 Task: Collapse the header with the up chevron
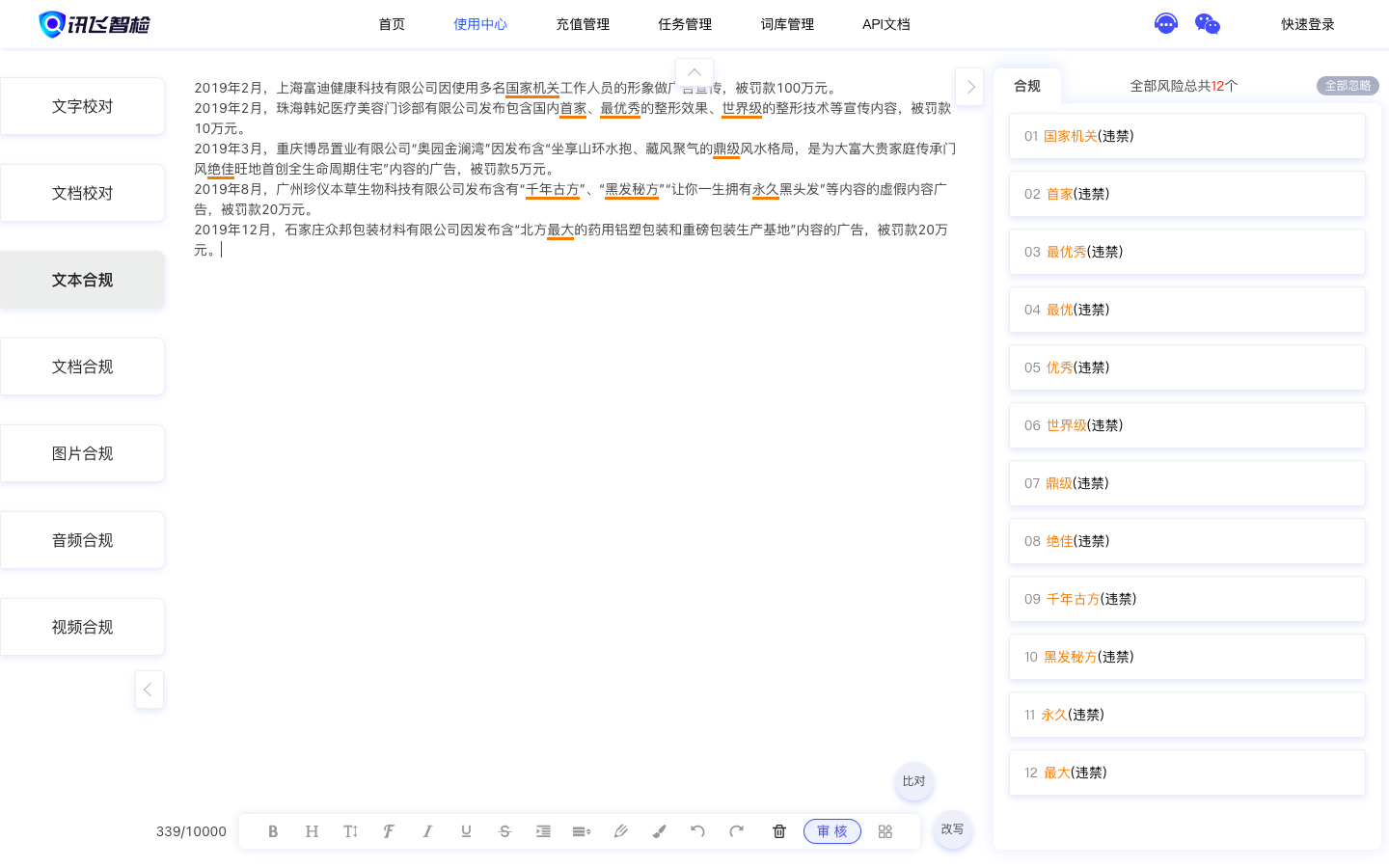click(x=694, y=72)
